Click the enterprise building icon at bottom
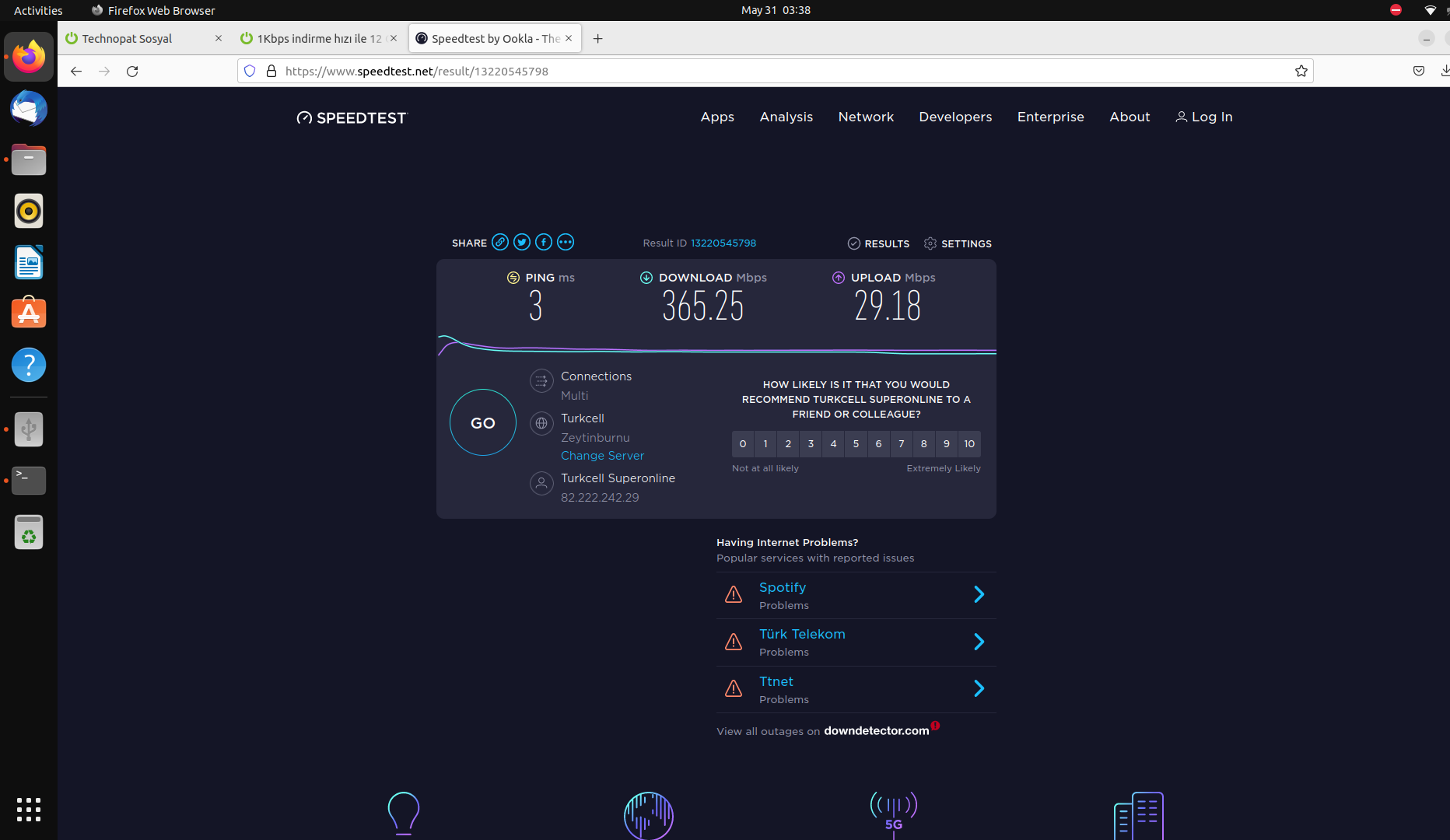 pyautogui.click(x=1139, y=815)
